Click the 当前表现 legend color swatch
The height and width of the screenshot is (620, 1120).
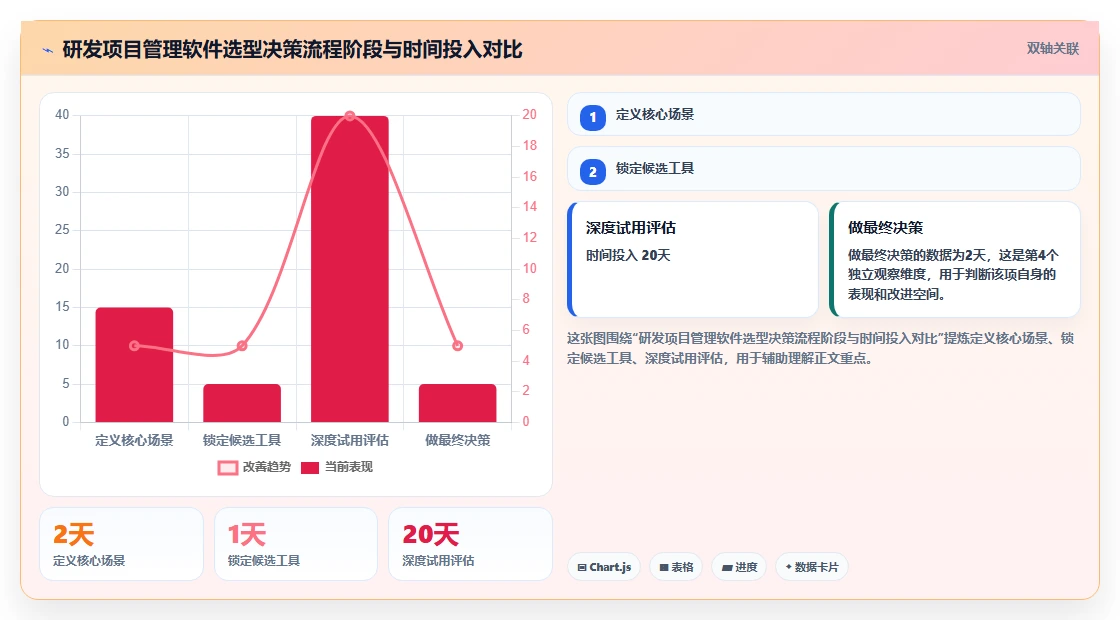pyautogui.click(x=309, y=468)
